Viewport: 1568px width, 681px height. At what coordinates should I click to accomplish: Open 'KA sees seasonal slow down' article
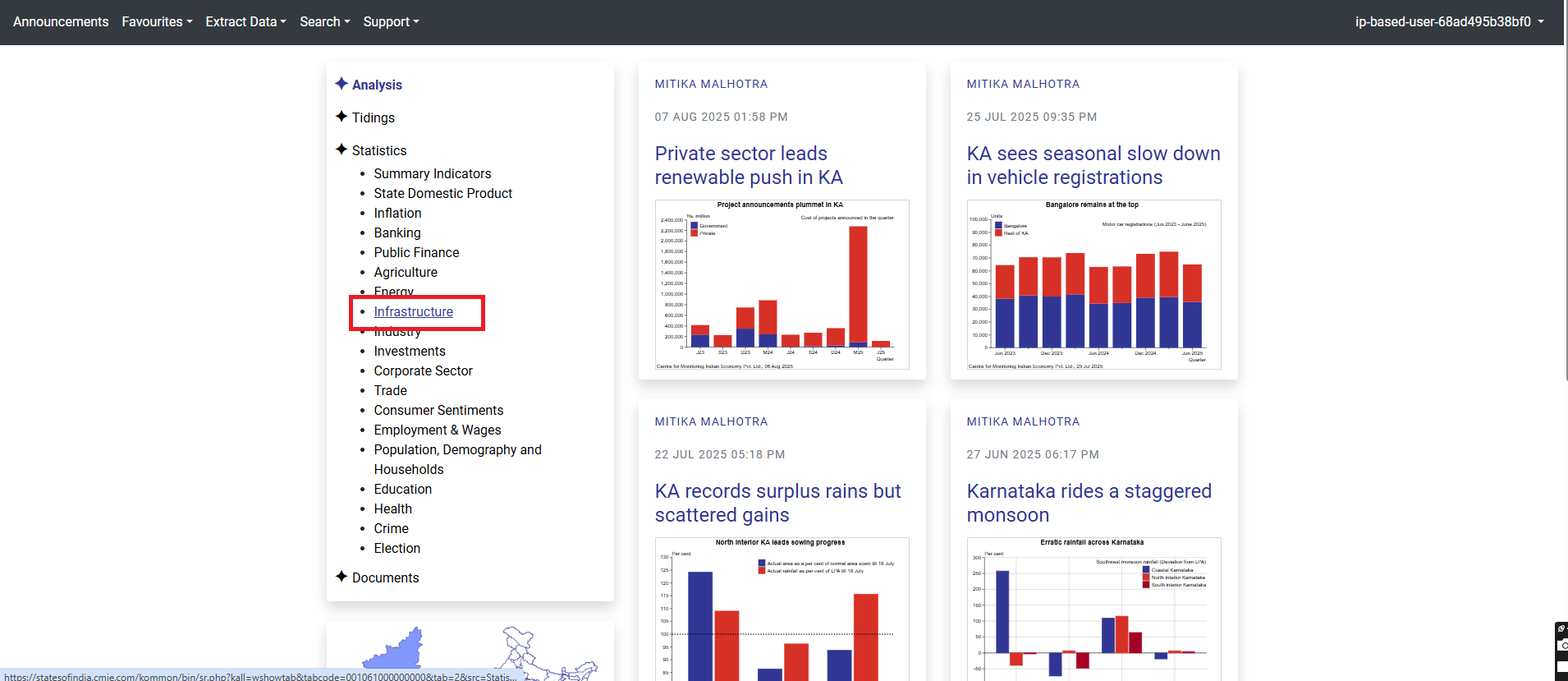[1093, 165]
